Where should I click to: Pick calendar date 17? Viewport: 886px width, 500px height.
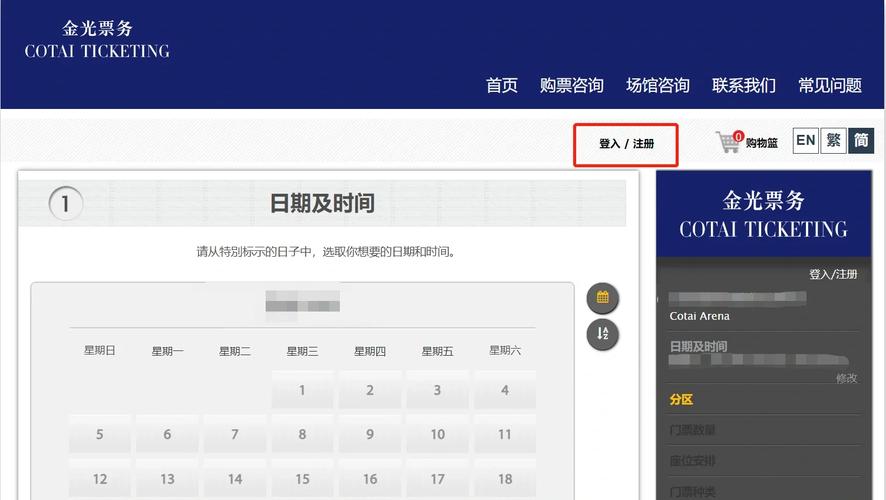(437, 479)
